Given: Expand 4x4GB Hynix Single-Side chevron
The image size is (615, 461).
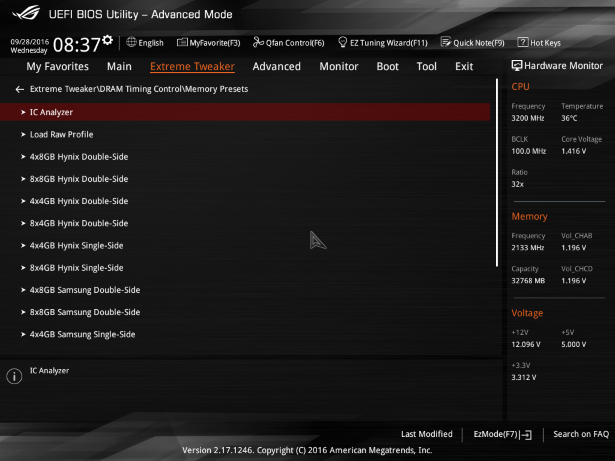Looking at the screenshot, I should point(23,246).
